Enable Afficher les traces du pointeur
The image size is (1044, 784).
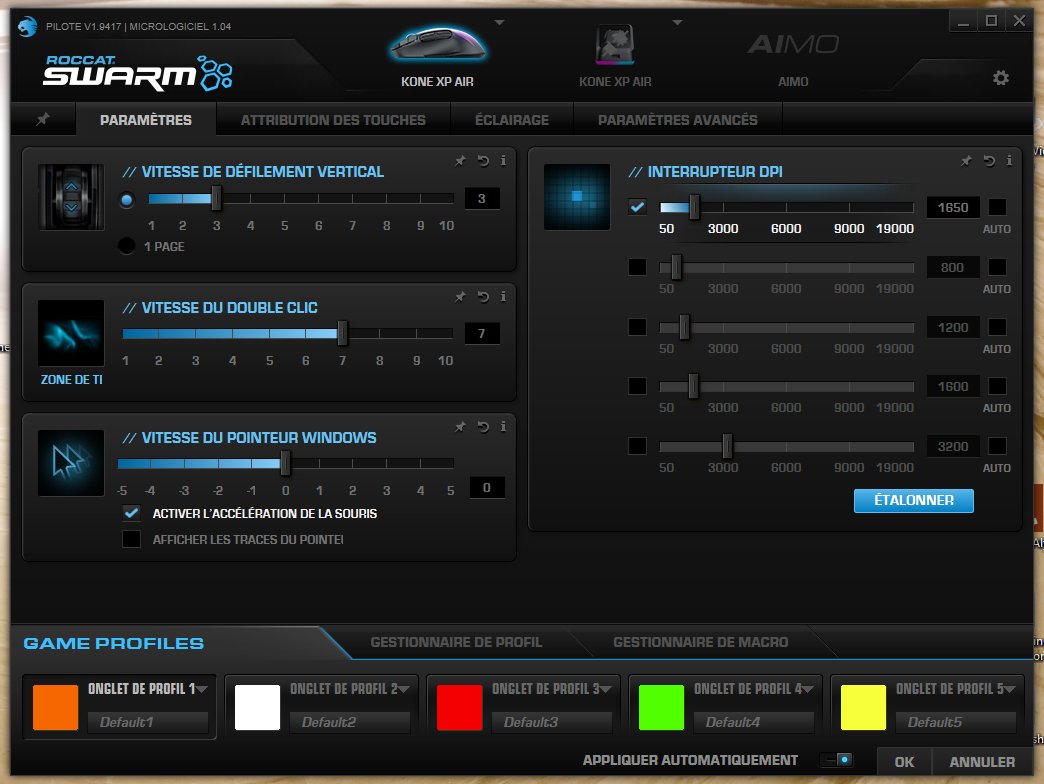tap(131, 540)
